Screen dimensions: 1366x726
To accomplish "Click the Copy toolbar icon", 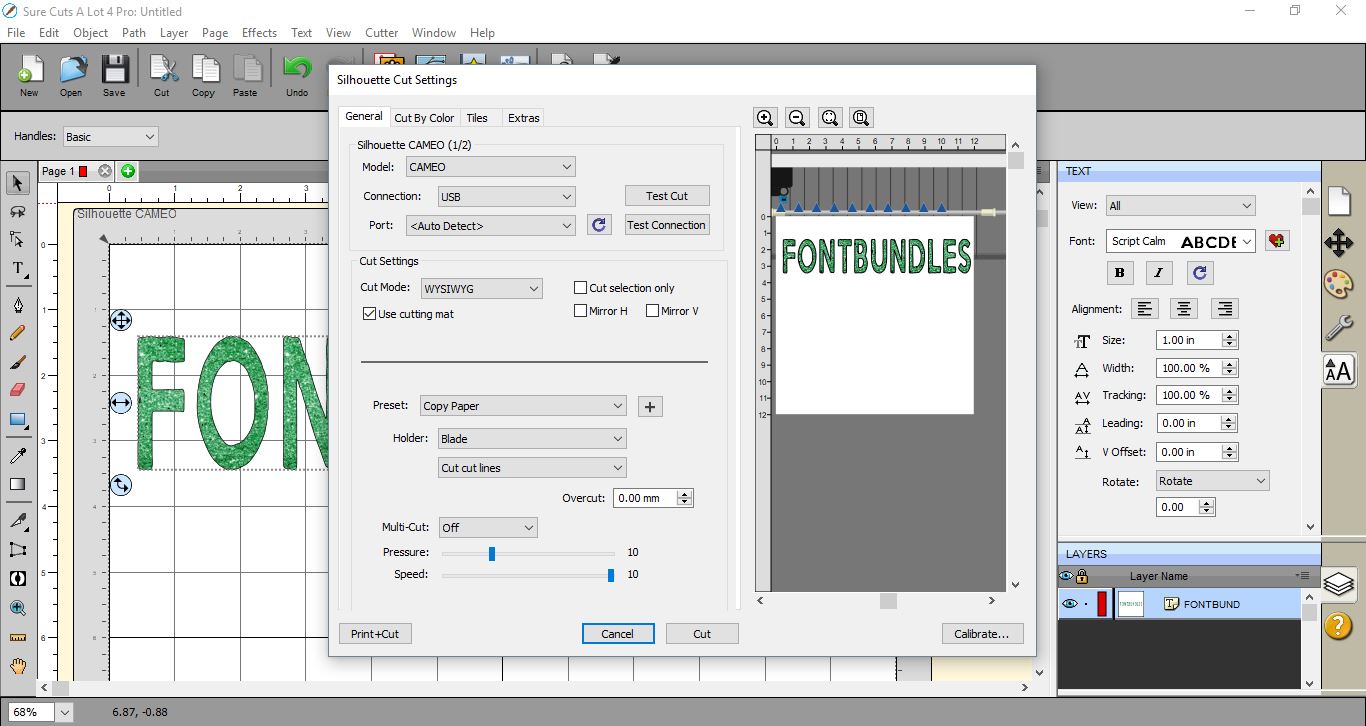I will (204, 75).
